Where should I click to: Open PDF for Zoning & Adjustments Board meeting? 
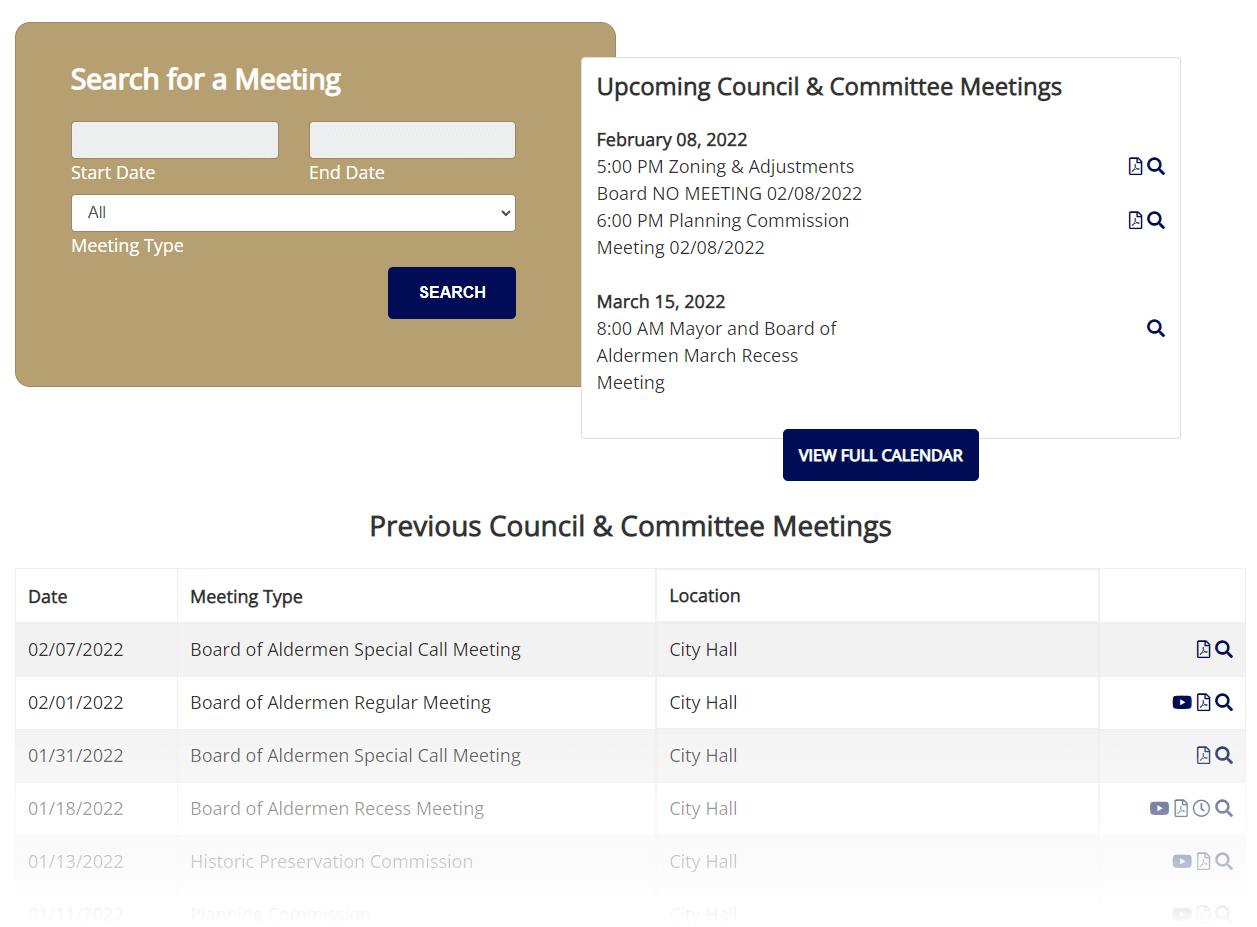(1135, 167)
